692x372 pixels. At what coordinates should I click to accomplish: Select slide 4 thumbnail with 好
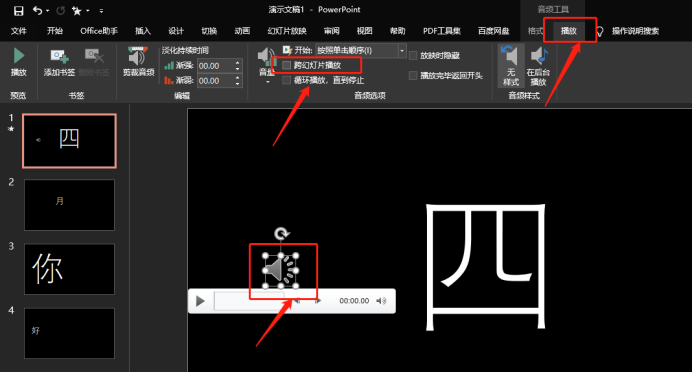point(69,333)
